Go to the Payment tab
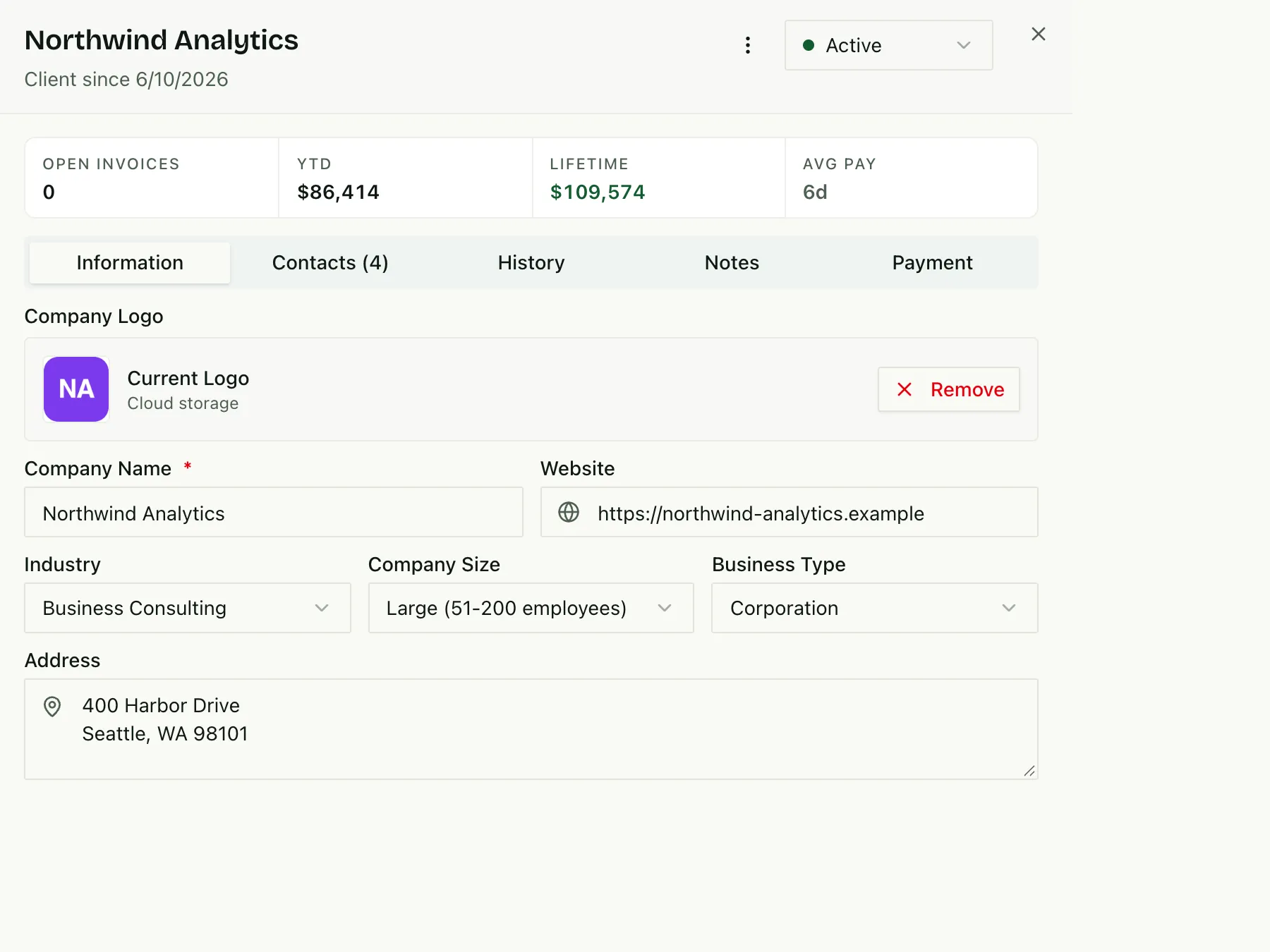The image size is (1270, 952). pyautogui.click(x=932, y=263)
